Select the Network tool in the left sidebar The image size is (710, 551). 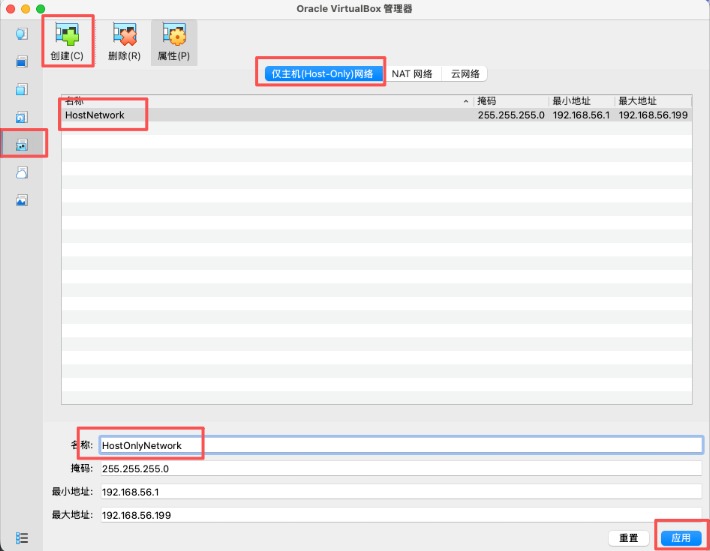coord(22,144)
